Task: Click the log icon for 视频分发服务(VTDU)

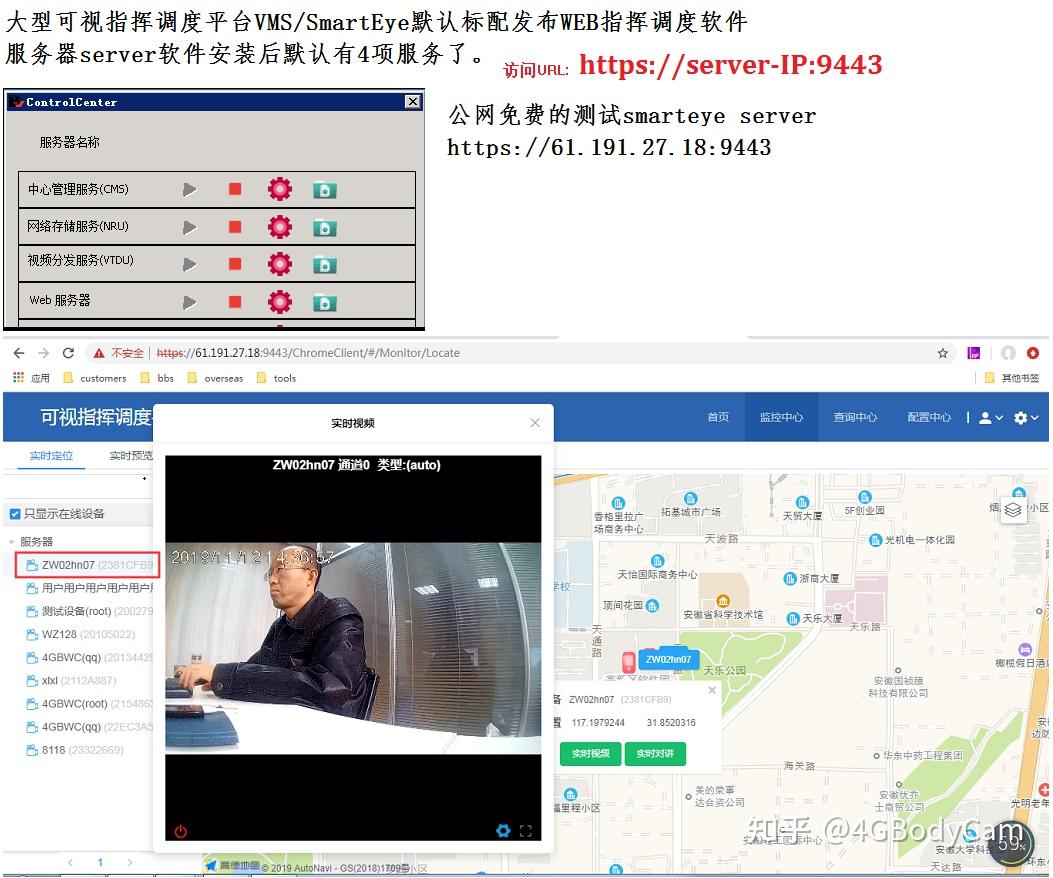Action: point(323,263)
